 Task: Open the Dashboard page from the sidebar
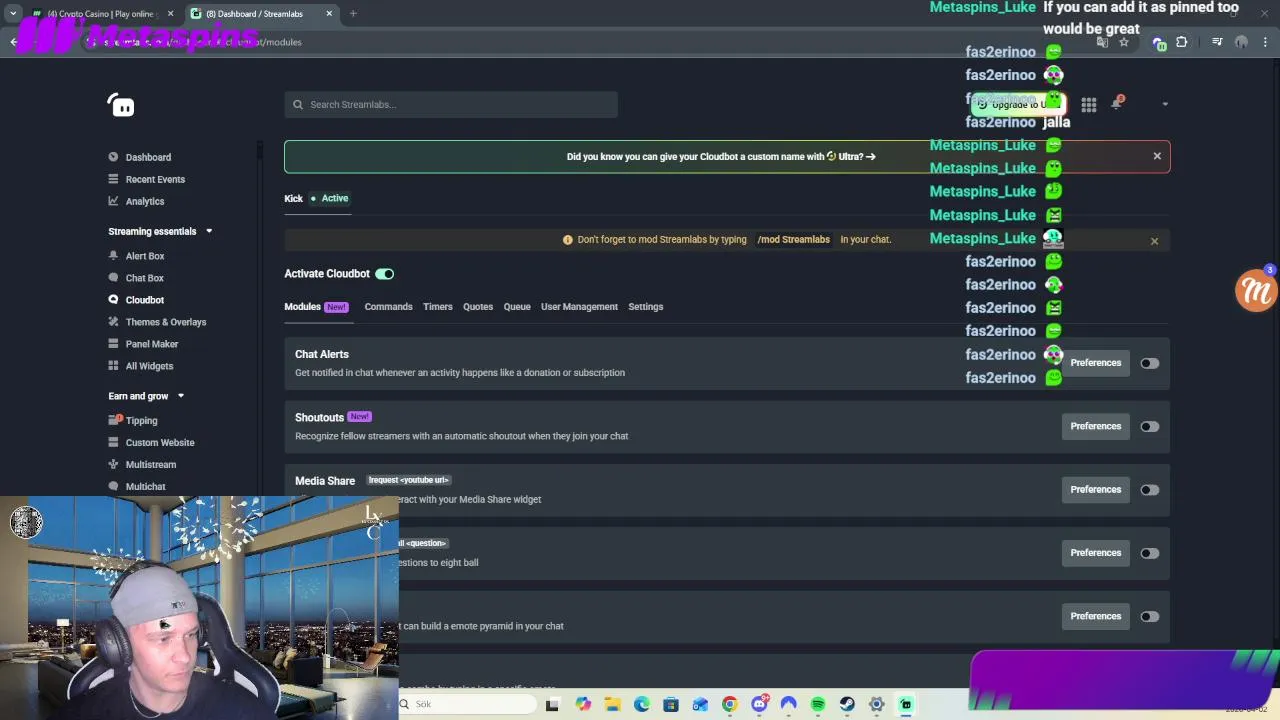pyautogui.click(x=148, y=157)
